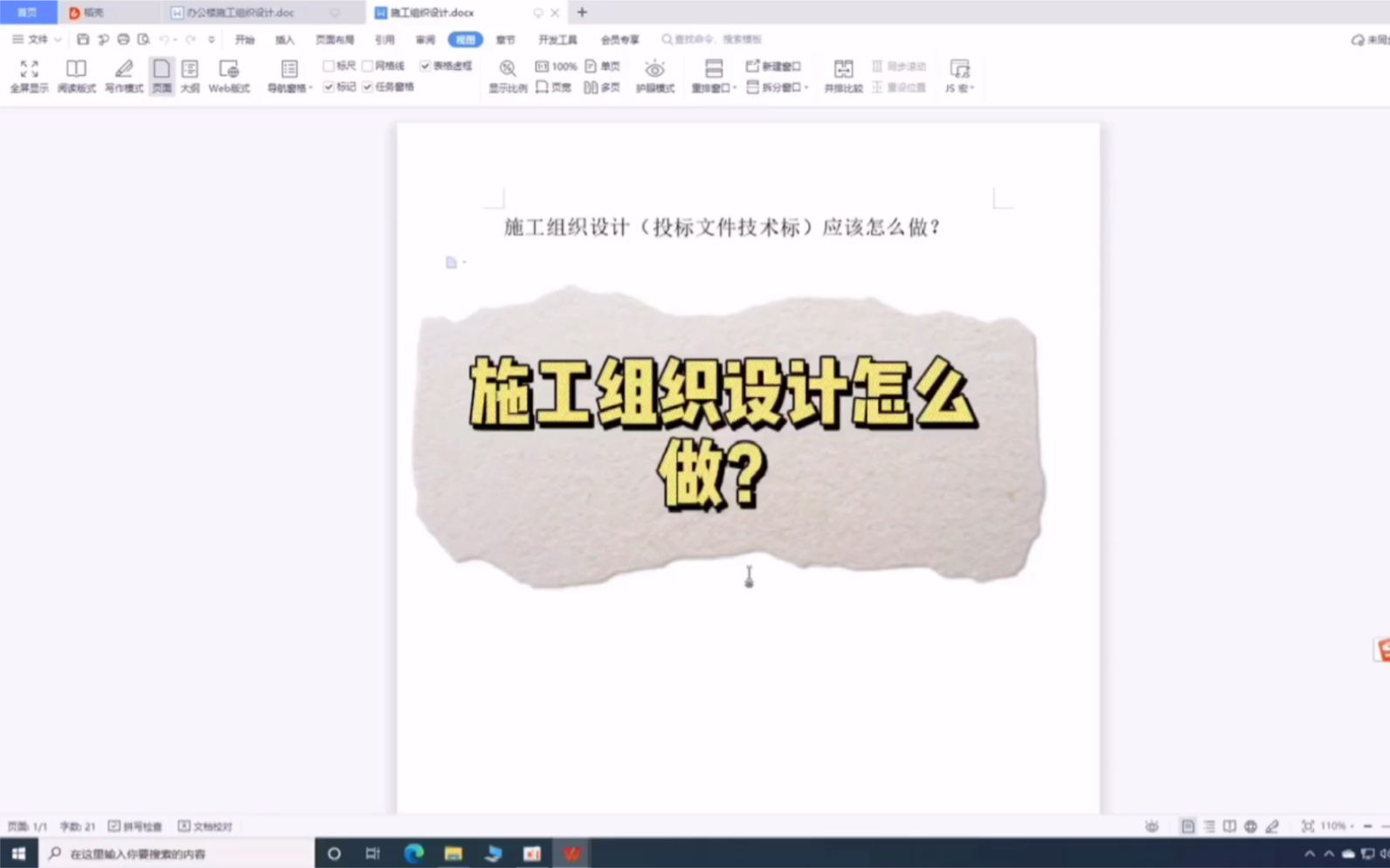Click status bar writing mode pen icon

(1272, 826)
